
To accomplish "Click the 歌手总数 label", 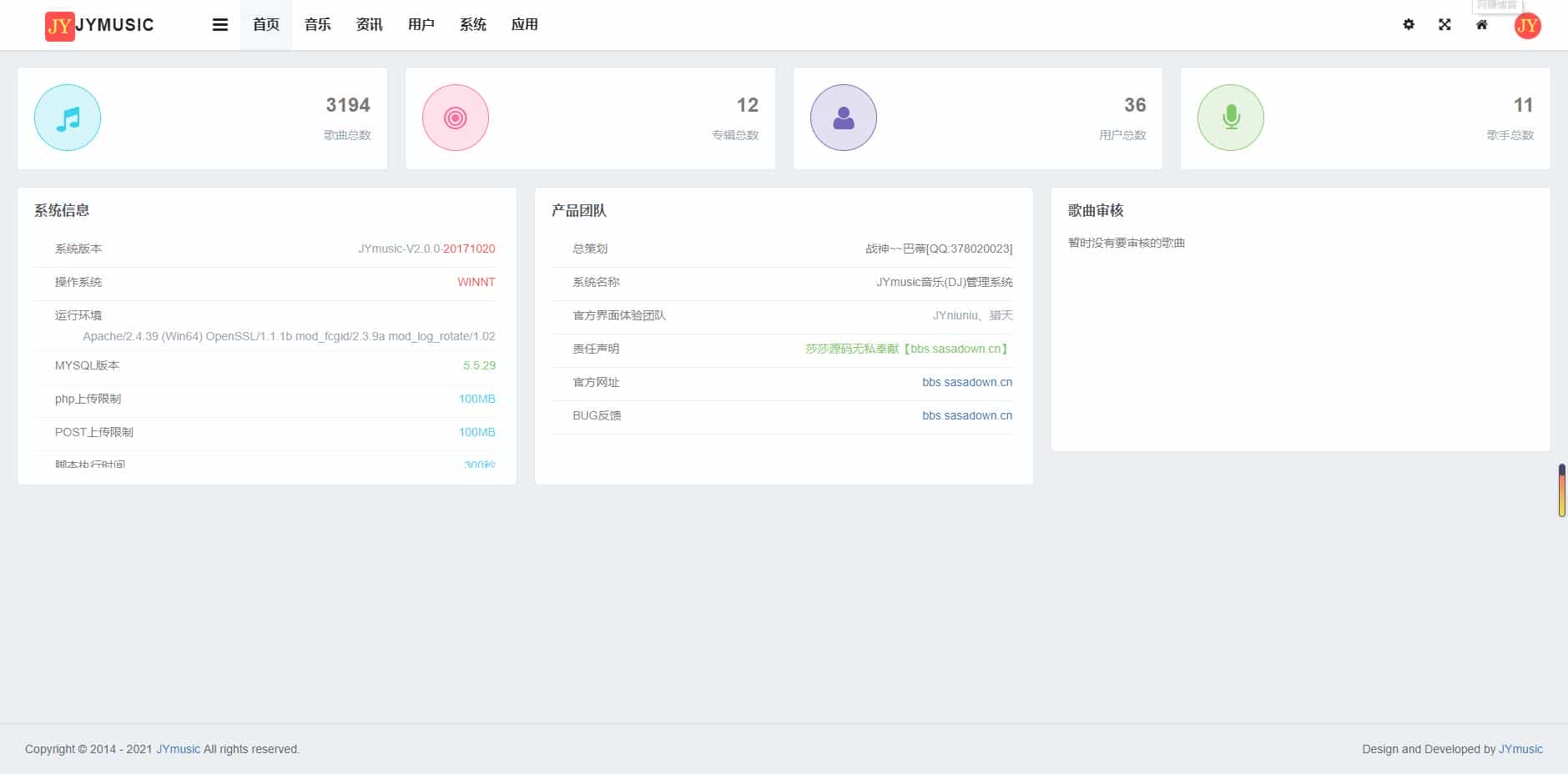I will tap(1510, 135).
